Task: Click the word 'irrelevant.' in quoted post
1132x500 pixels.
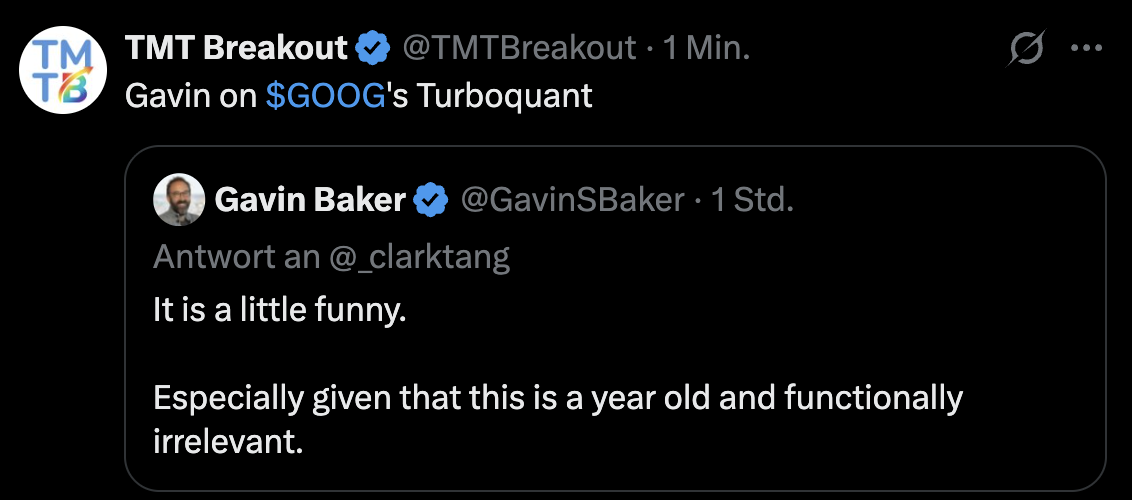Action: click(x=228, y=441)
